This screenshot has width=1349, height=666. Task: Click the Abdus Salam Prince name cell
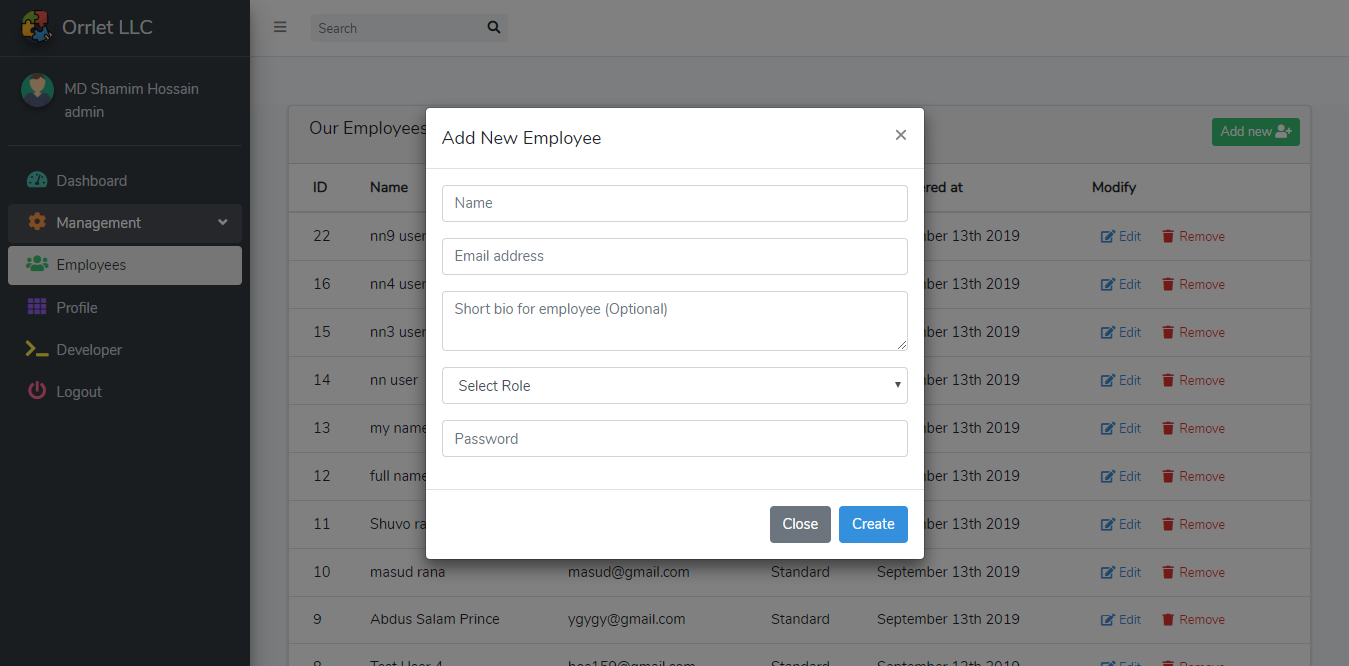click(x=435, y=619)
